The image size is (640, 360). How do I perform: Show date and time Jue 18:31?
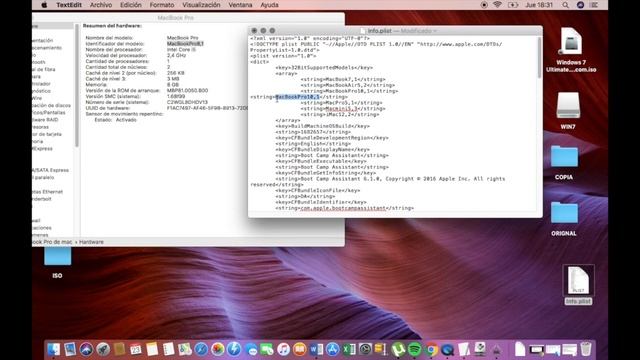(539, 5)
